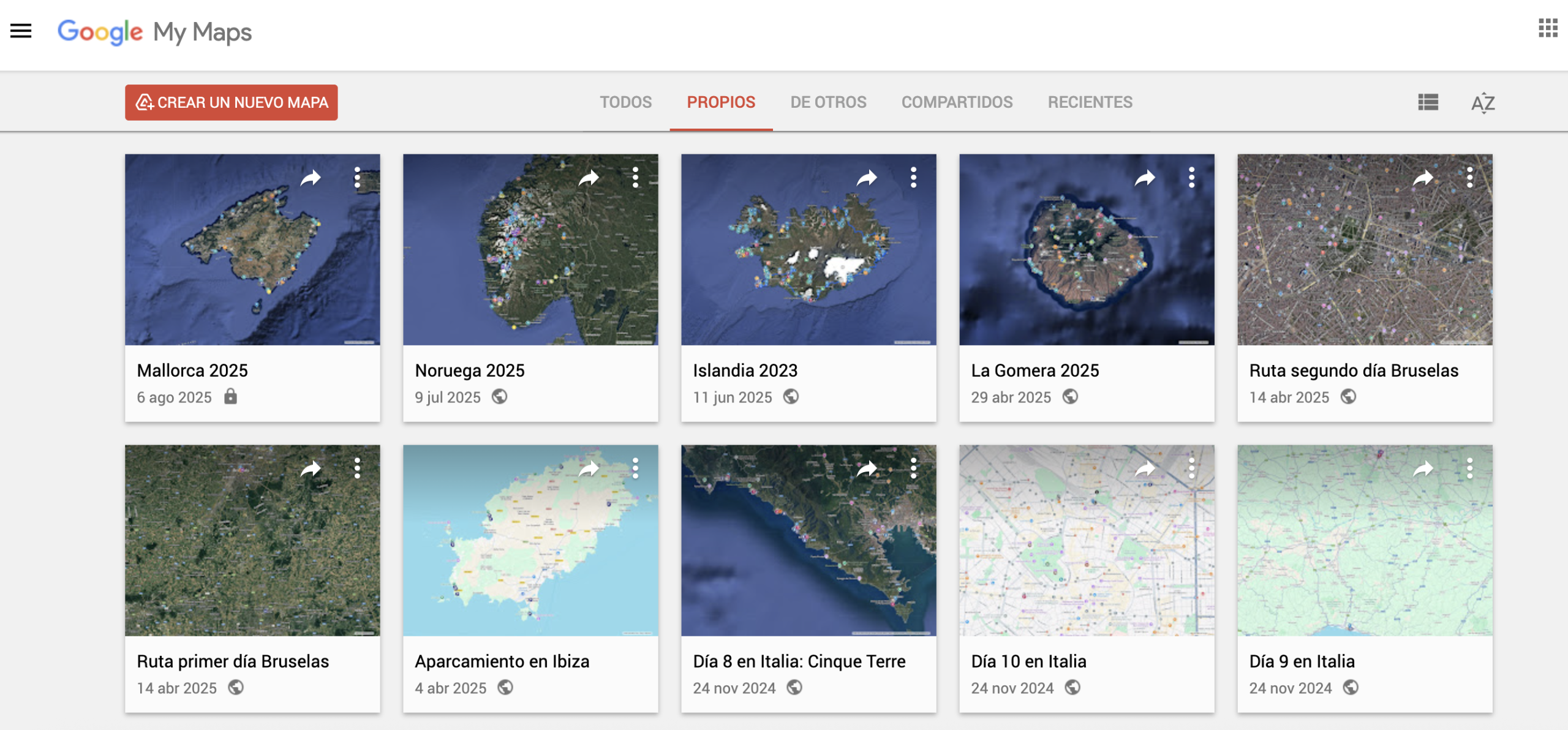This screenshot has width=1568, height=730.
Task: Switch to the TODOS tab
Action: coord(625,102)
